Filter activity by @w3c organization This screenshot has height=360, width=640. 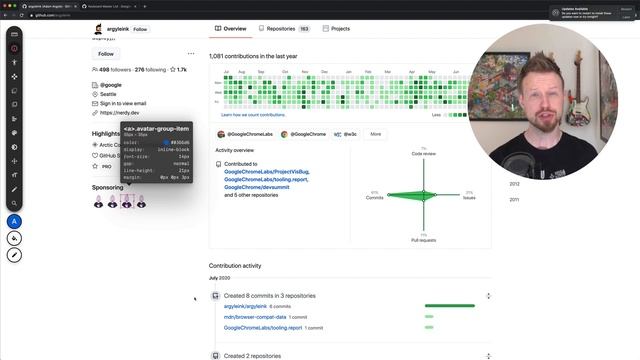tap(345, 134)
